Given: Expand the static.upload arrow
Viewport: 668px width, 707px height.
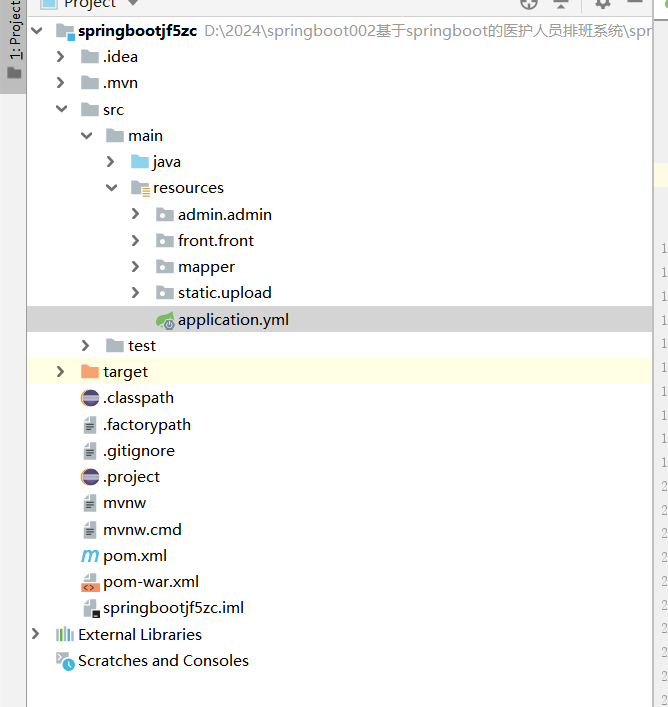Looking at the screenshot, I should (135, 293).
